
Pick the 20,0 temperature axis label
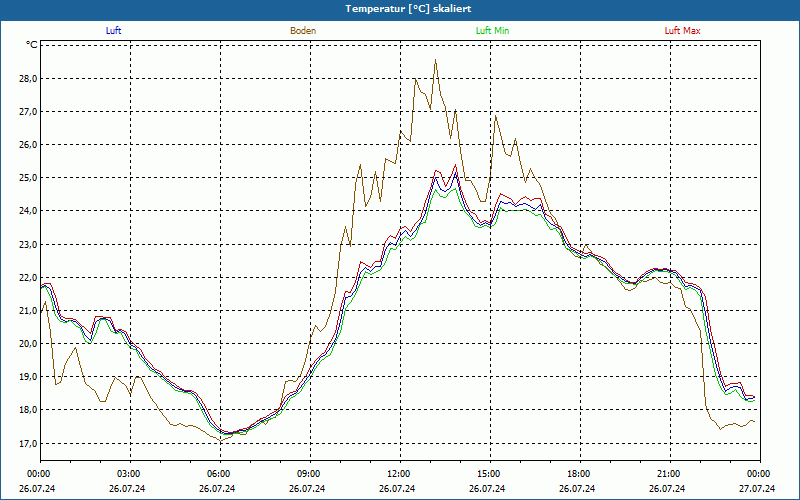pyautogui.click(x=27, y=344)
